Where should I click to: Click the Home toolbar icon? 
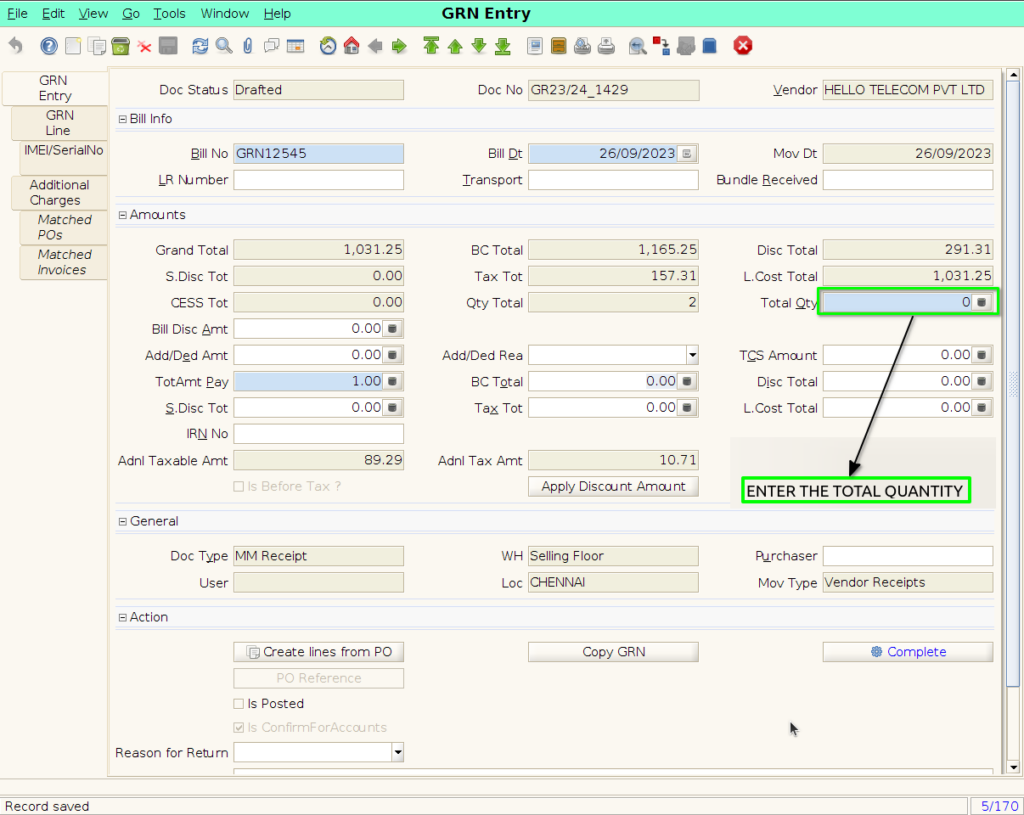pos(351,46)
